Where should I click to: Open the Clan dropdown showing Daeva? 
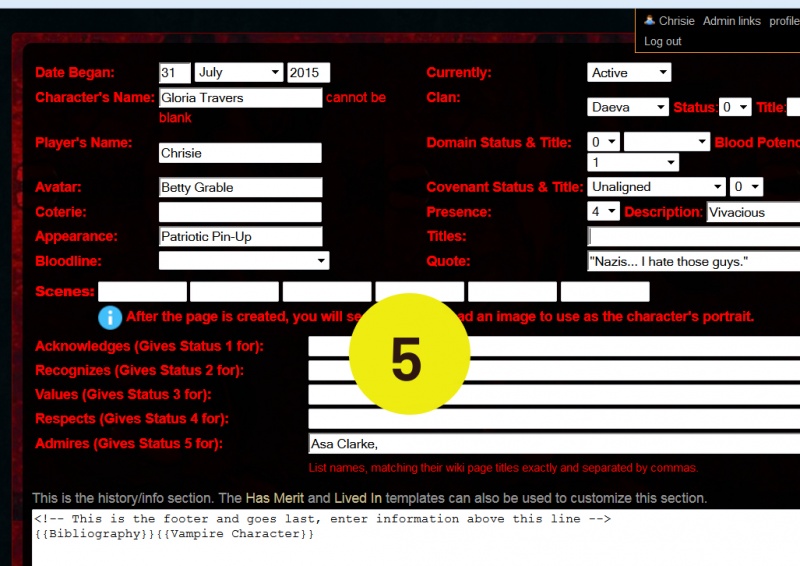tap(628, 107)
